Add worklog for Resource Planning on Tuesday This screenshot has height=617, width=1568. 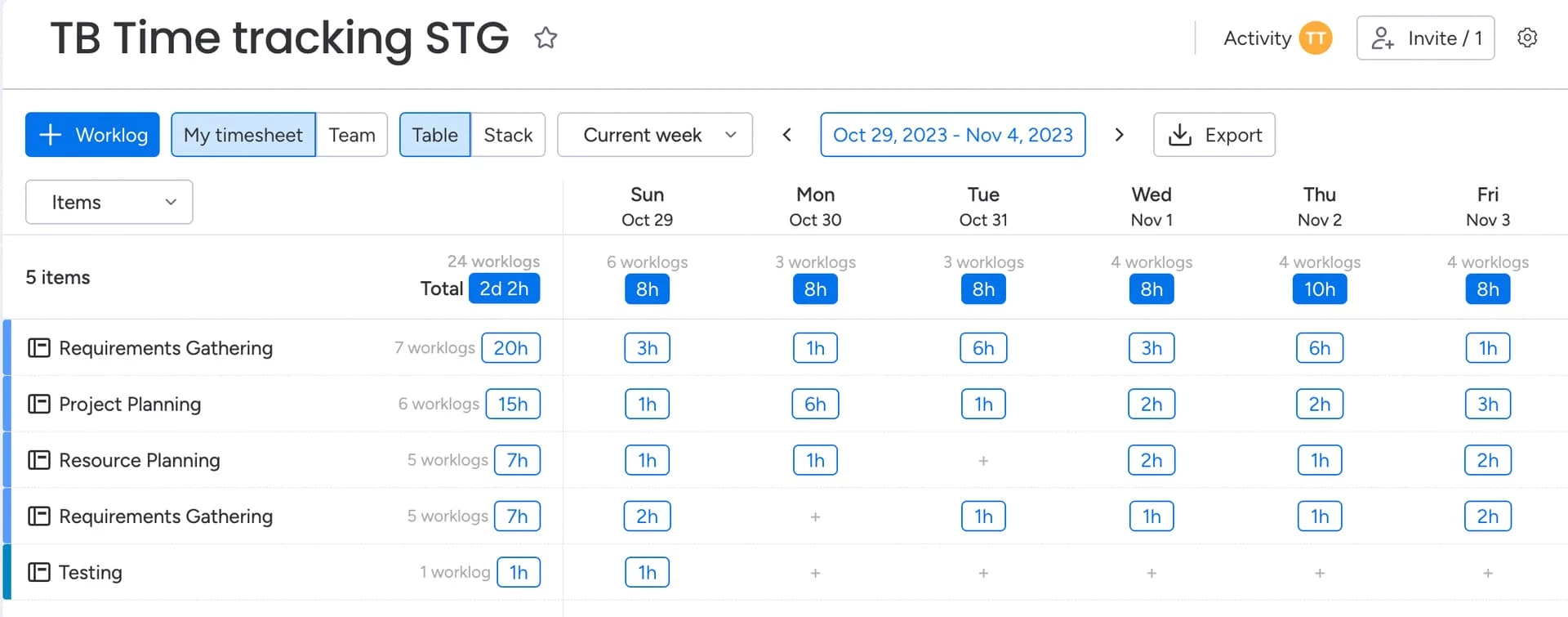983,461
